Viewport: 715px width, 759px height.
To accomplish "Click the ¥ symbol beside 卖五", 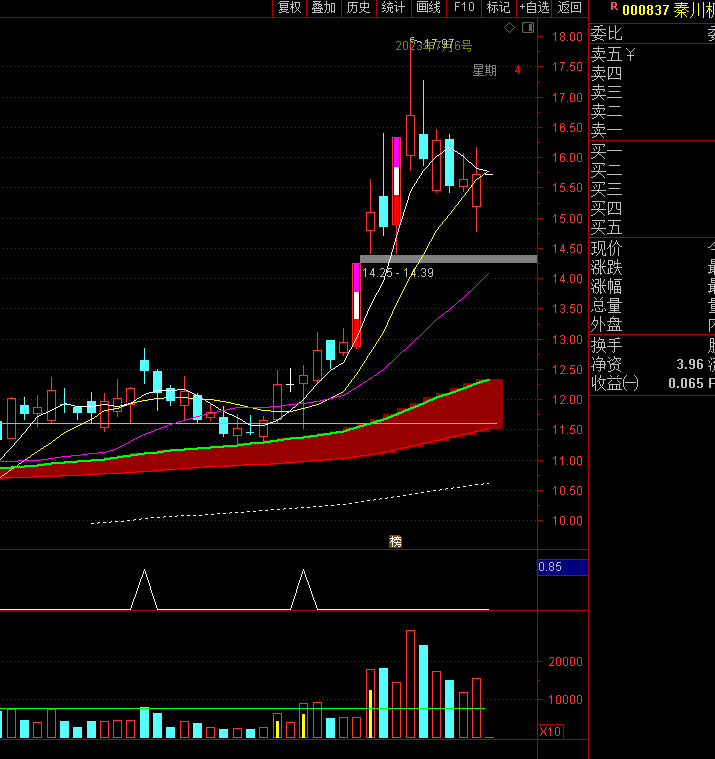I will tap(630, 54).
